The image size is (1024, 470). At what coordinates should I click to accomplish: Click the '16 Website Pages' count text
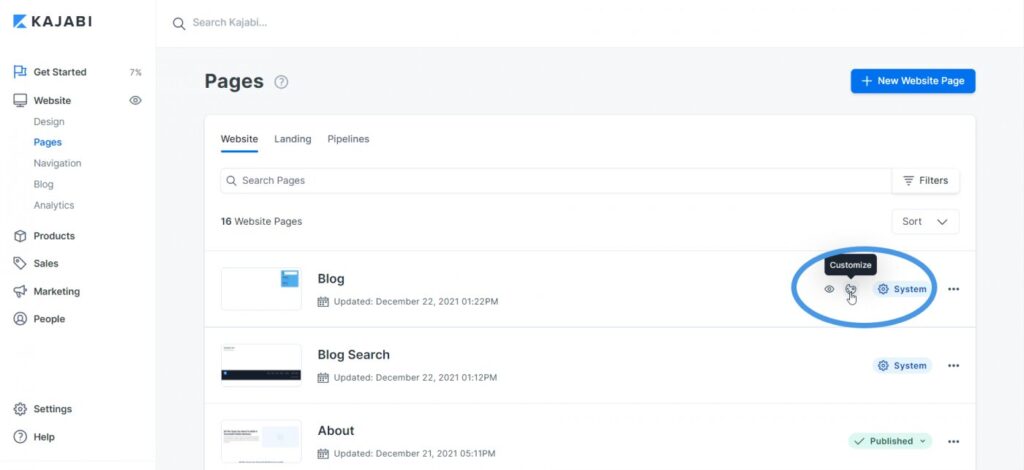[261, 221]
